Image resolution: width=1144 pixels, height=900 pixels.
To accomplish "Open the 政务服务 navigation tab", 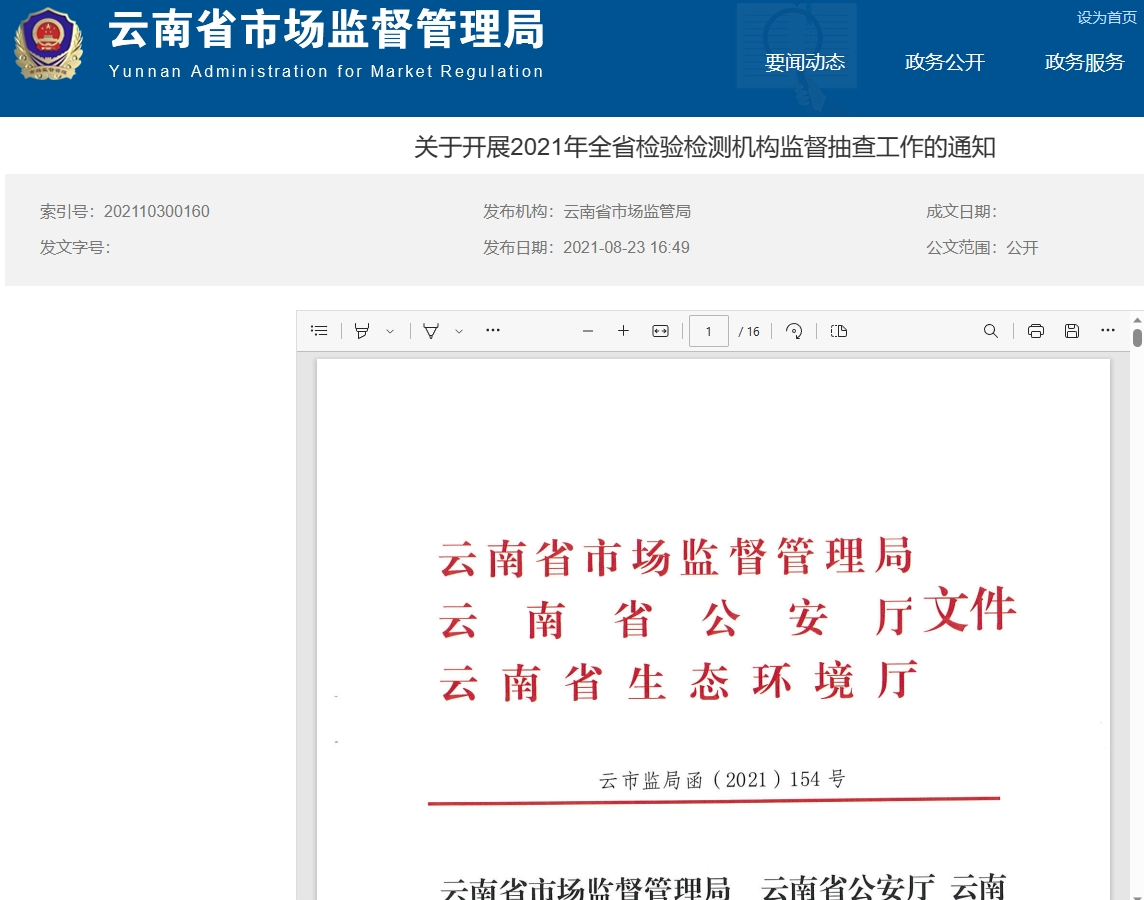I will click(1085, 62).
